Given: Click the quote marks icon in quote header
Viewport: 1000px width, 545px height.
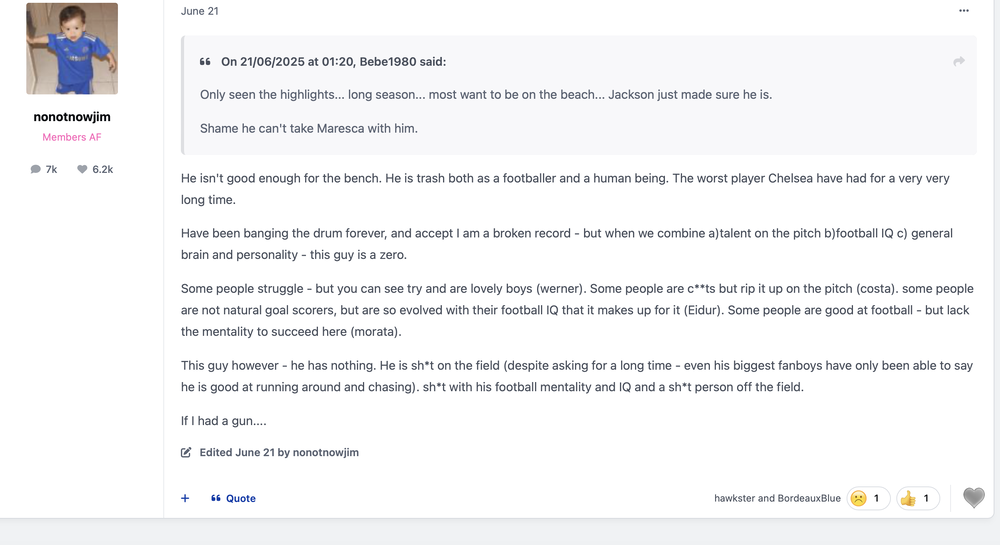Looking at the screenshot, I should pyautogui.click(x=205, y=62).
